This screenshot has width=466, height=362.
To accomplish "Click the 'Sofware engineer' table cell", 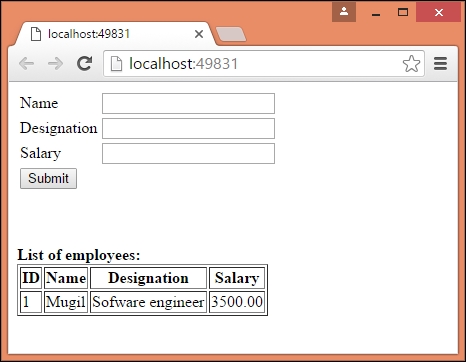I will pyautogui.click(x=148, y=302).
